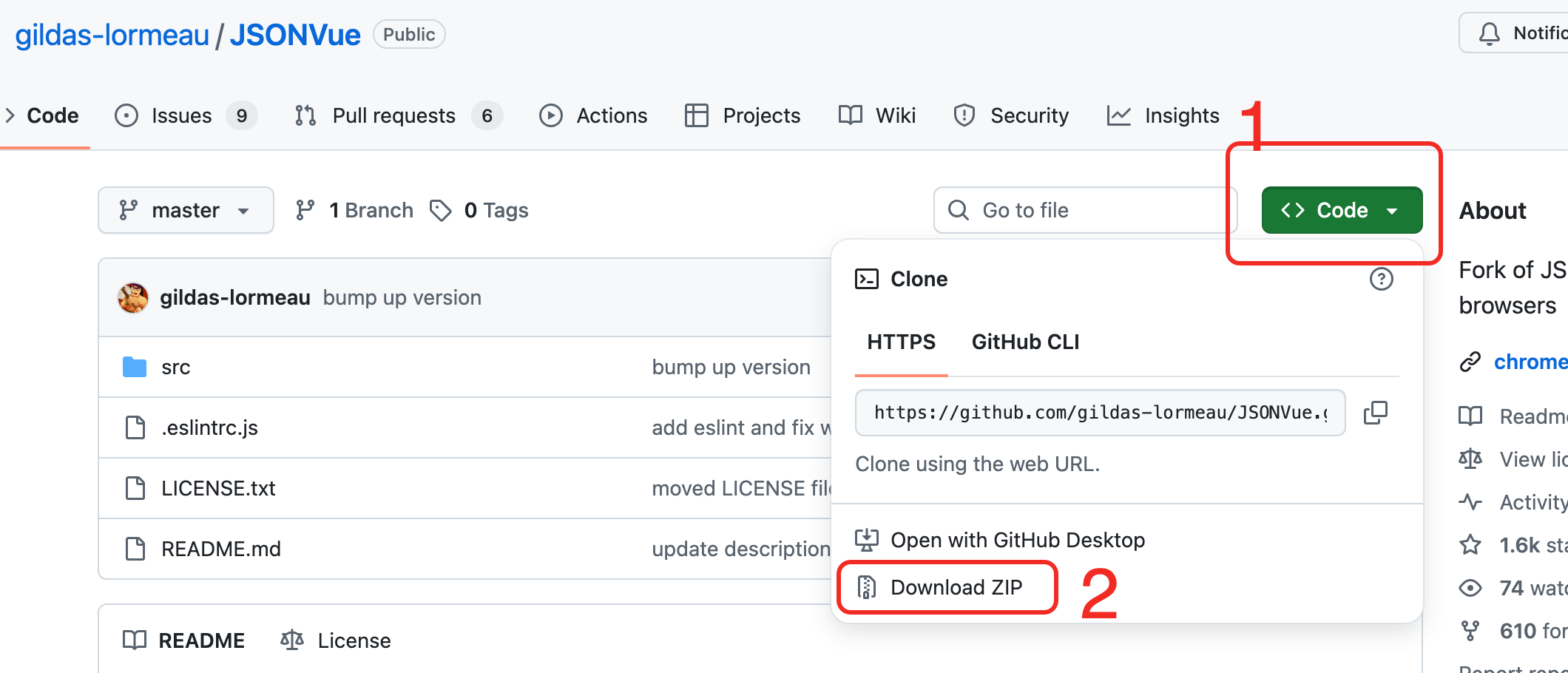Image resolution: width=1568 pixels, height=673 pixels.
Task: Open the Security tab
Action: coord(1011,115)
